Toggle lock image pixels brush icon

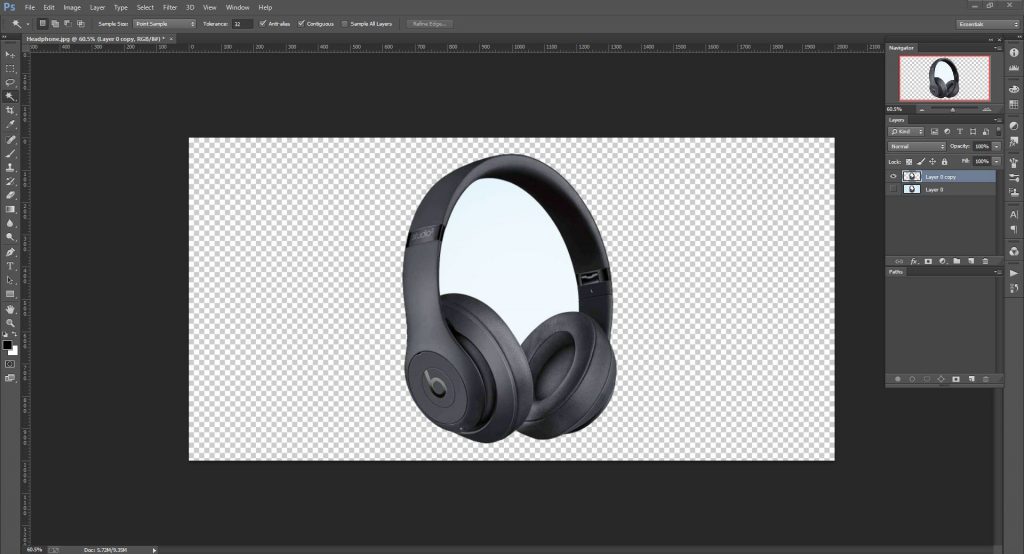pos(921,161)
